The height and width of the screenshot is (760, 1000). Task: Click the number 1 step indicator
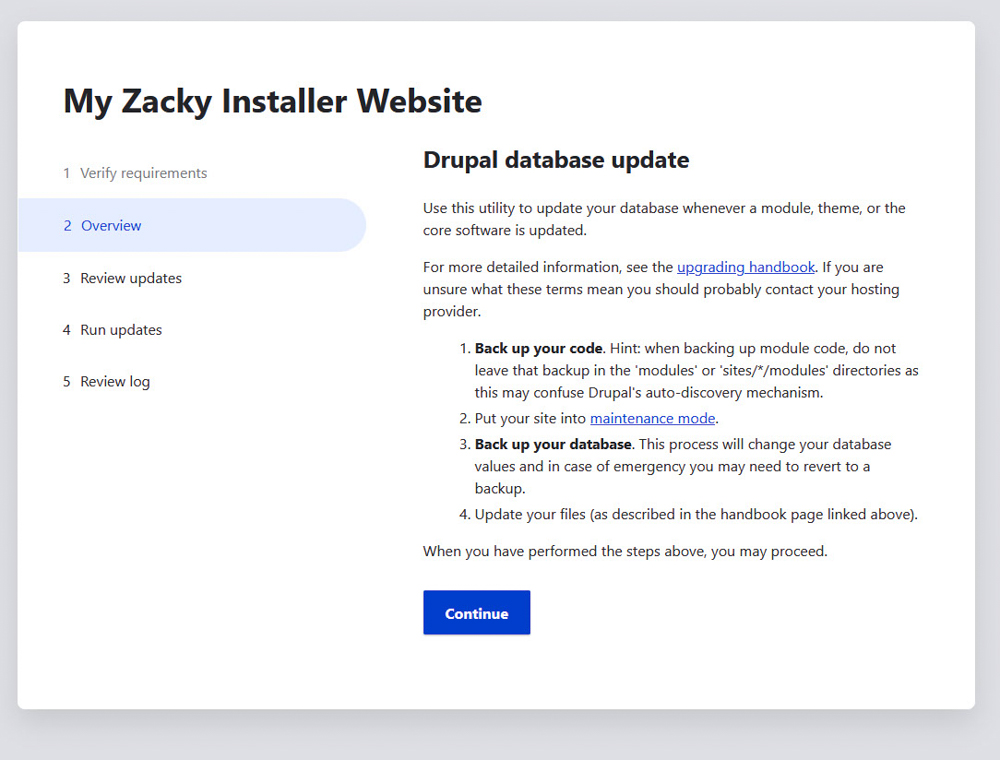(x=66, y=173)
